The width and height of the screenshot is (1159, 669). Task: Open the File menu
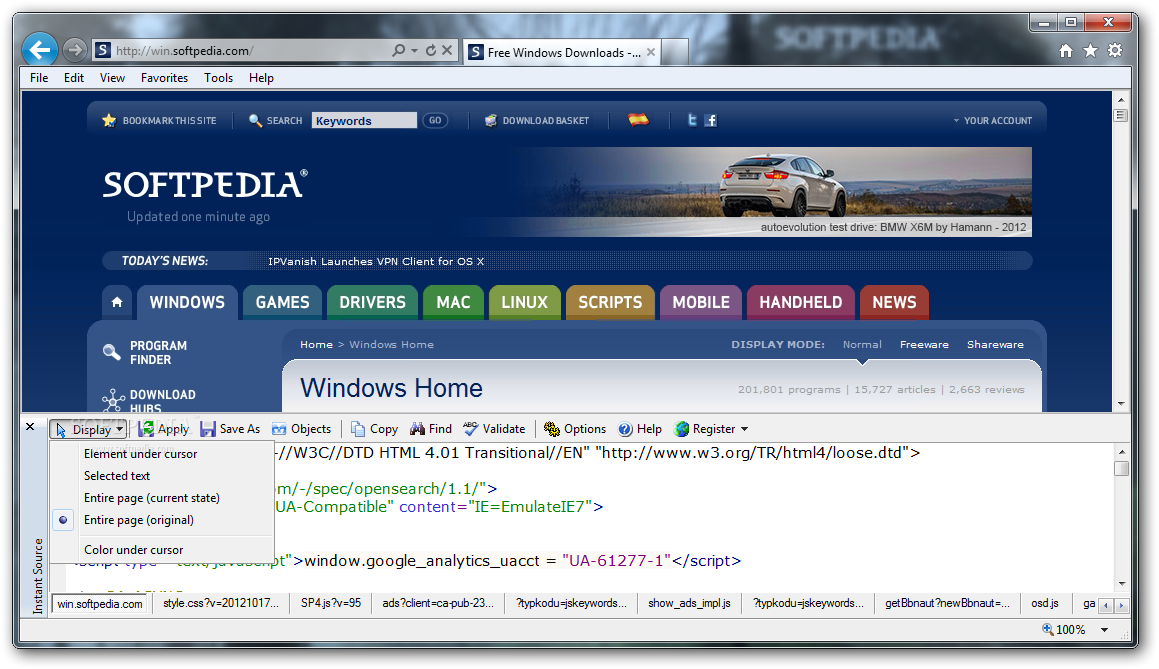point(39,78)
